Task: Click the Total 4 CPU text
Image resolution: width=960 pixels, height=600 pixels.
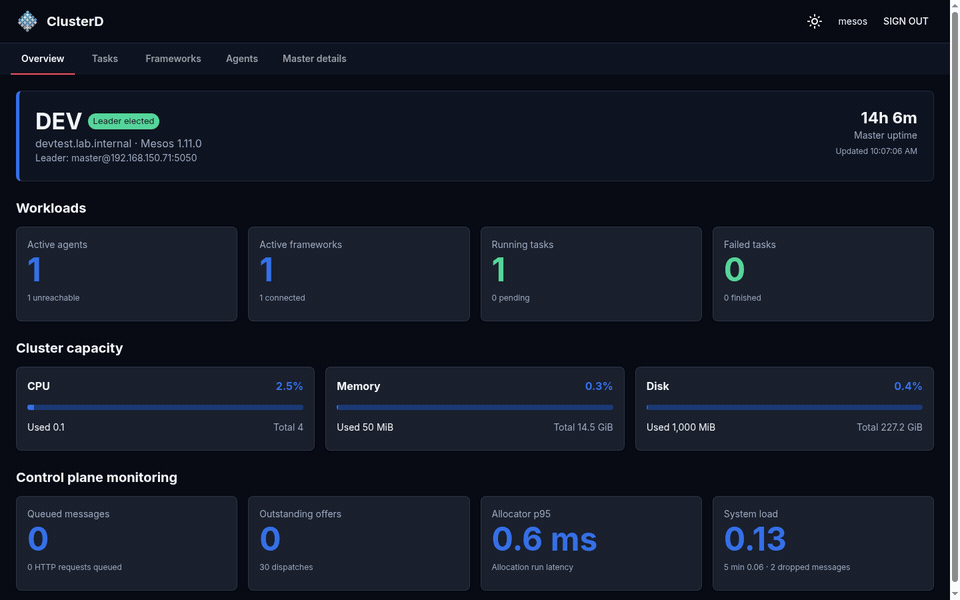Action: (x=288, y=427)
